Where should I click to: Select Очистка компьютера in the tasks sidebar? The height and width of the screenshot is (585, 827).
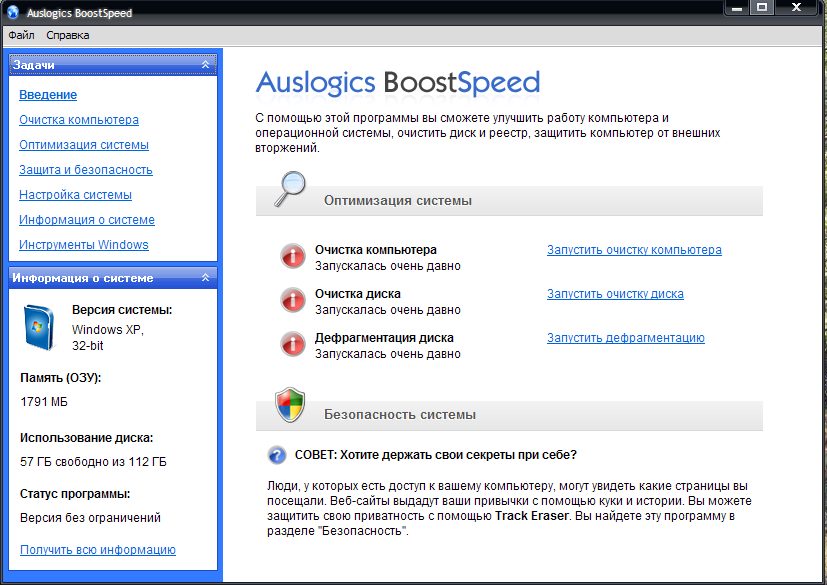click(79, 120)
